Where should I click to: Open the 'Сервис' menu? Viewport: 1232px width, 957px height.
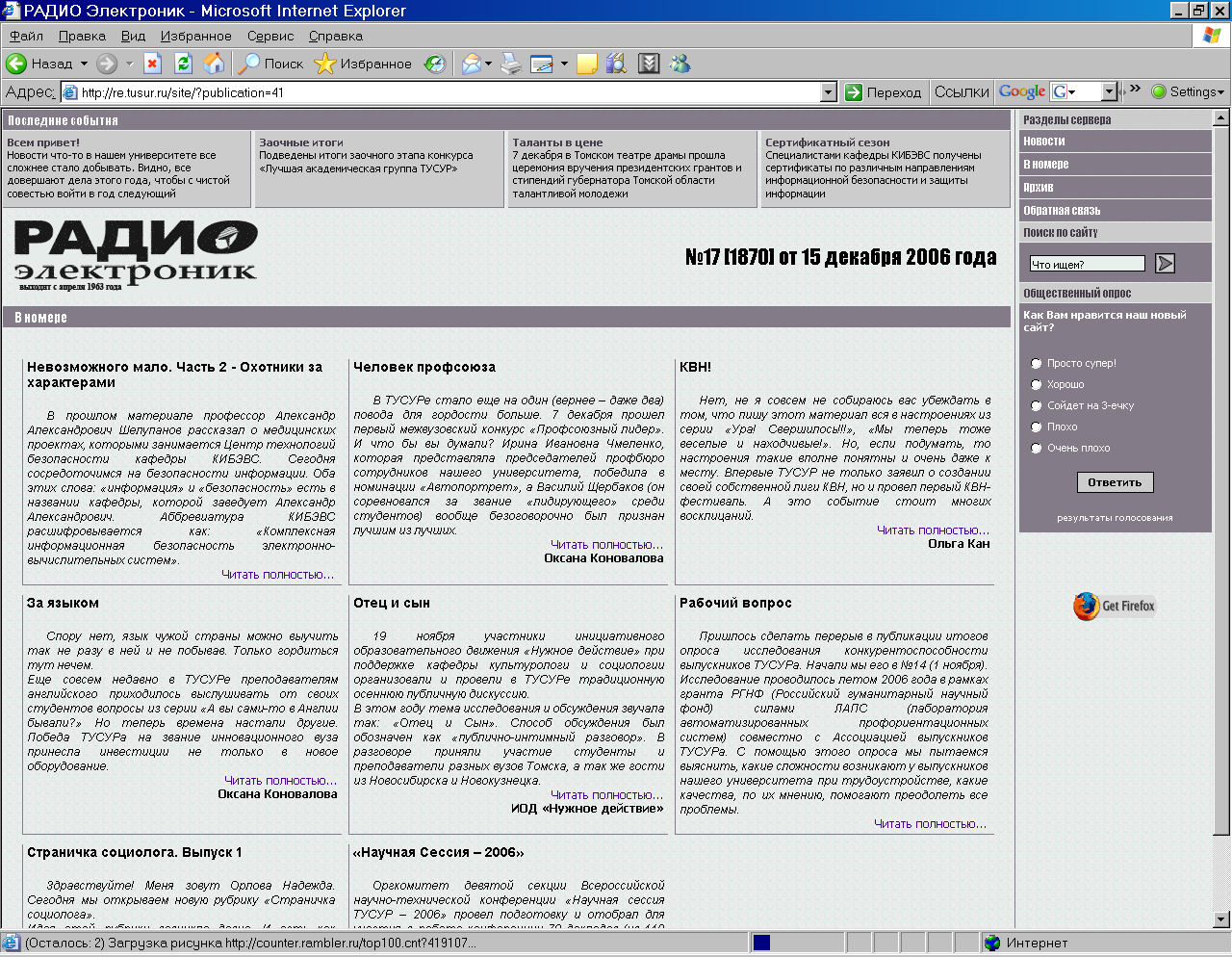coord(269,36)
